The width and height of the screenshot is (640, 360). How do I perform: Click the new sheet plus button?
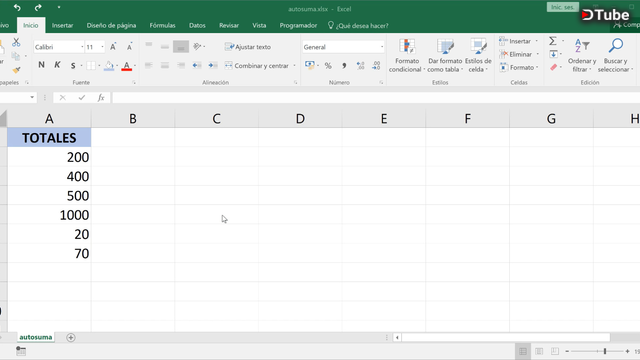click(x=71, y=338)
